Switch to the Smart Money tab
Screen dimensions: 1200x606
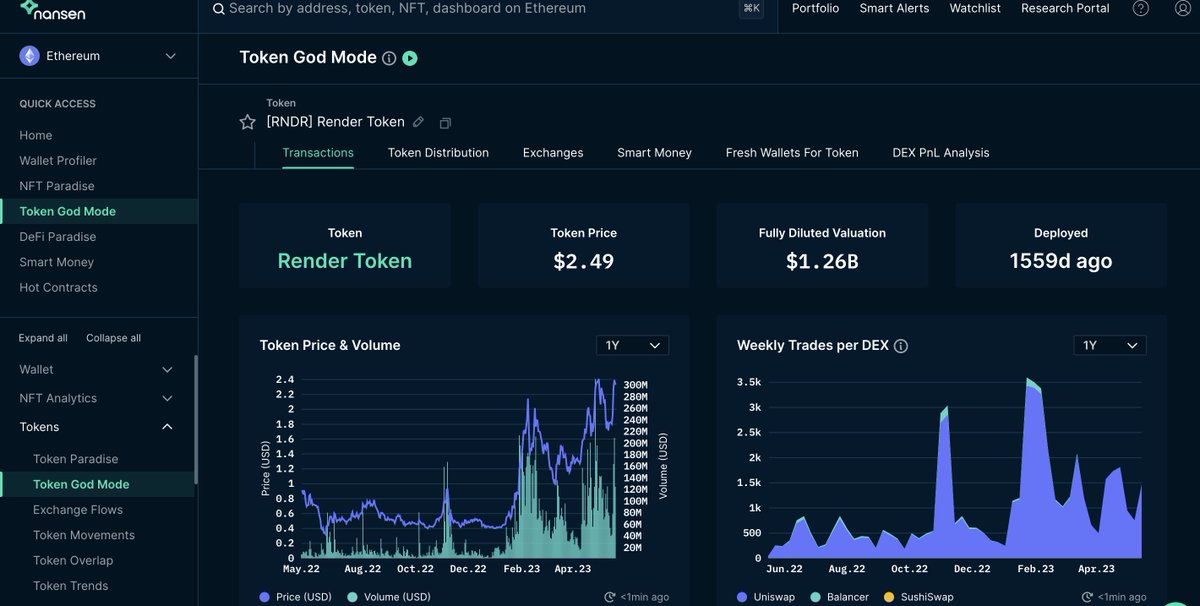pyautogui.click(x=654, y=153)
